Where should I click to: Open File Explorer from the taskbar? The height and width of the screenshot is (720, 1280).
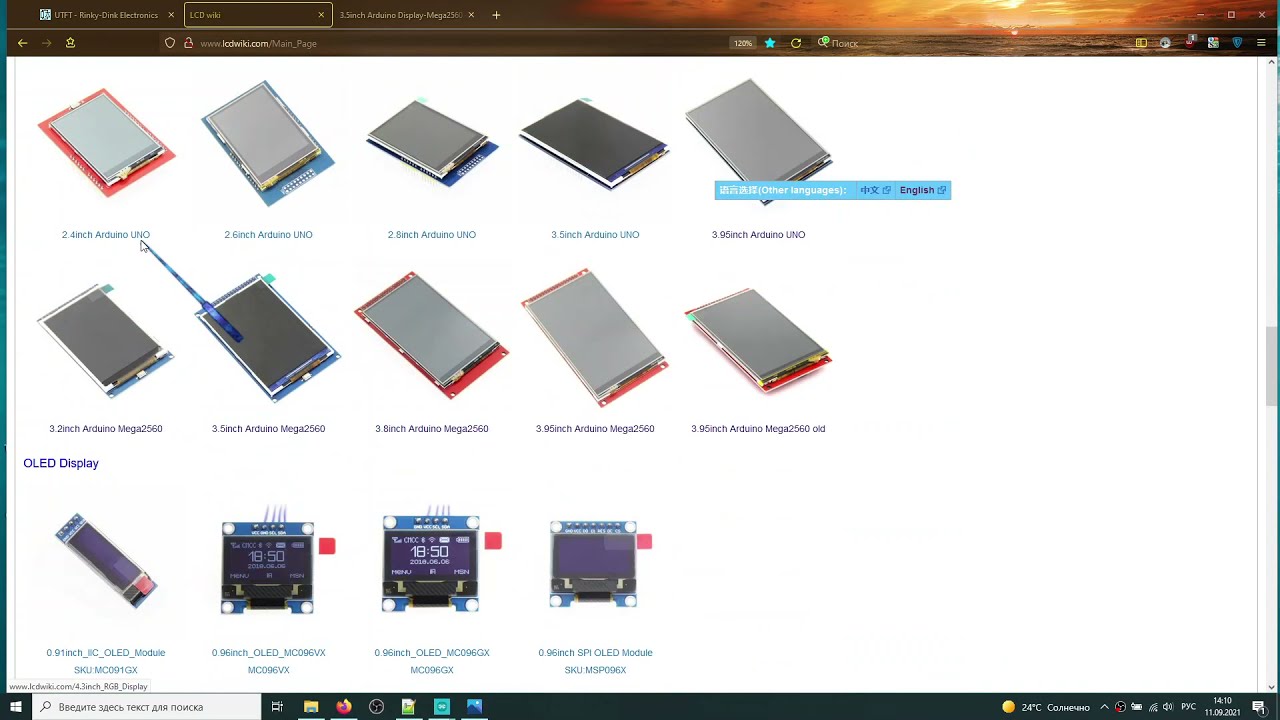point(311,707)
